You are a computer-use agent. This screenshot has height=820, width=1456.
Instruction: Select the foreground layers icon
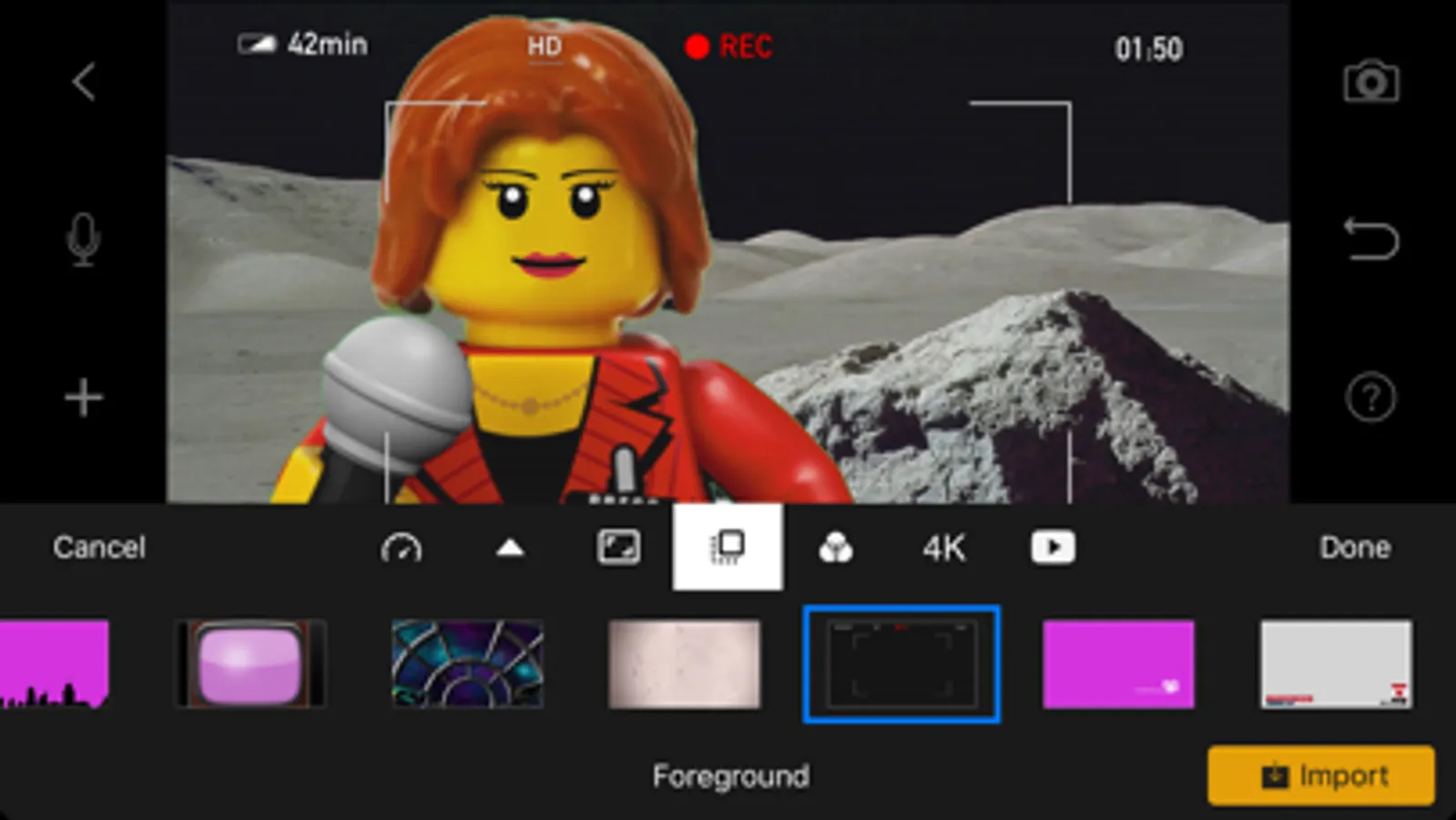point(728,548)
